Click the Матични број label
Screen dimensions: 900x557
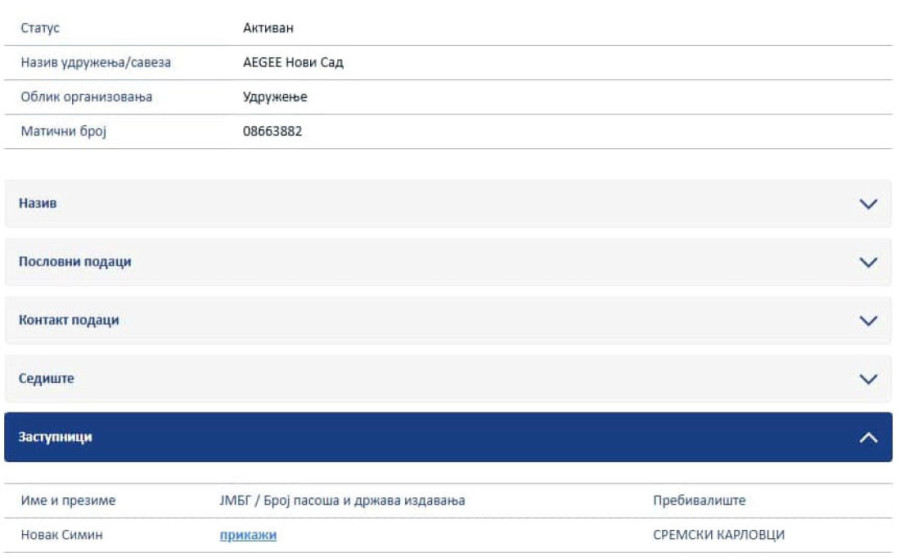(63, 131)
